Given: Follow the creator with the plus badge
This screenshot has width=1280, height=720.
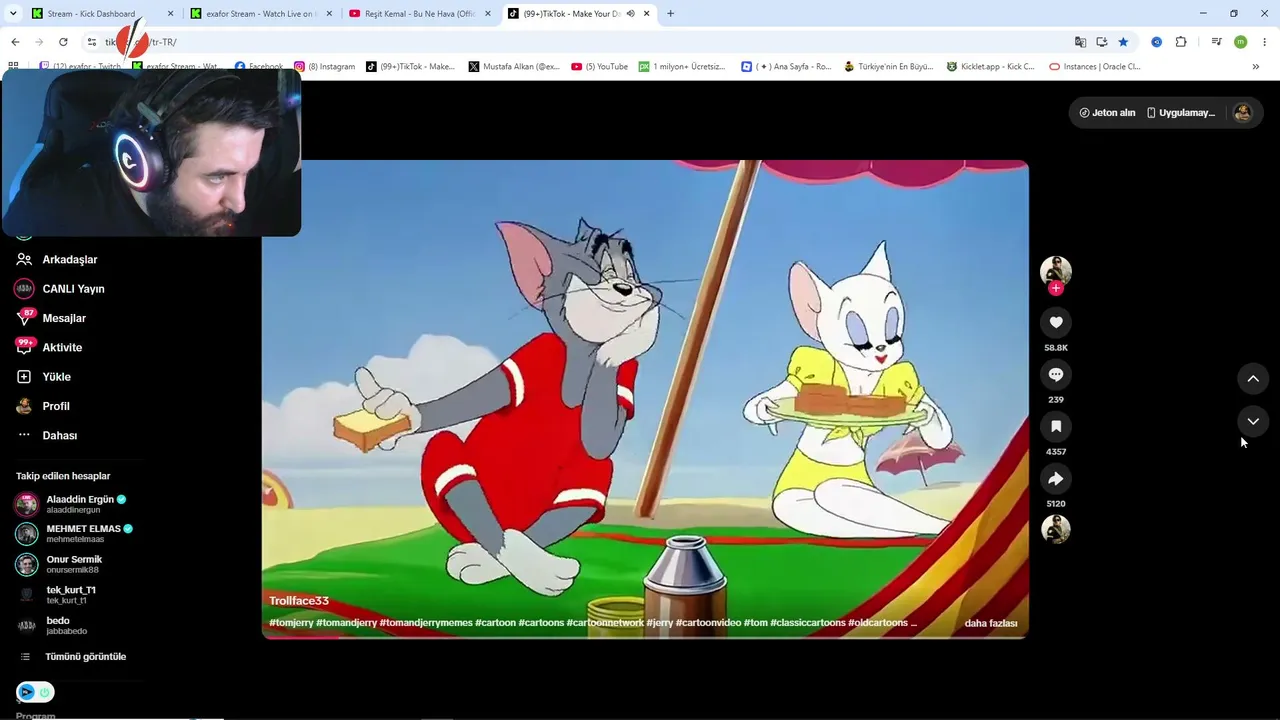Looking at the screenshot, I should point(1055,288).
